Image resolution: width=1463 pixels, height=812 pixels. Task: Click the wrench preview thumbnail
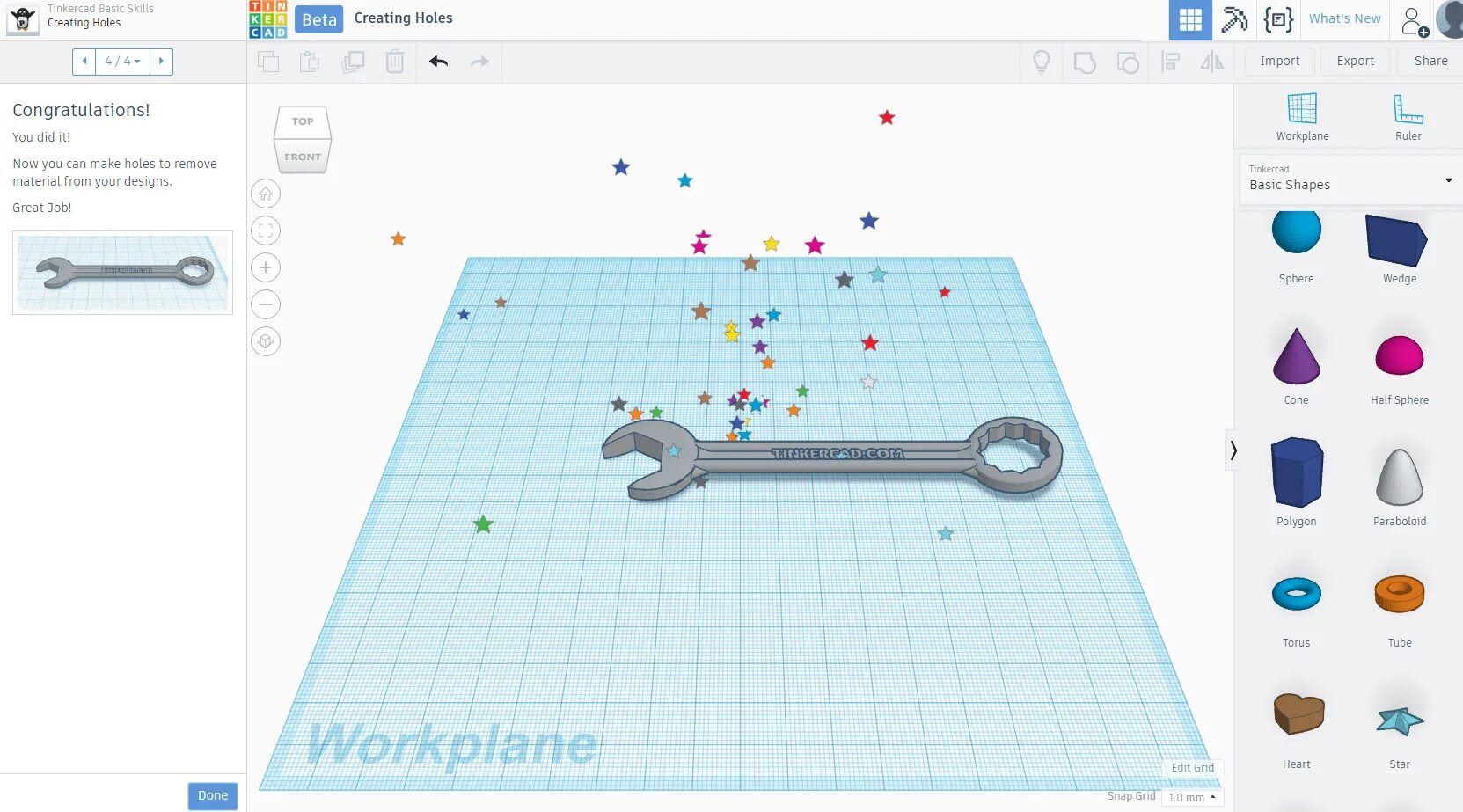[123, 273]
